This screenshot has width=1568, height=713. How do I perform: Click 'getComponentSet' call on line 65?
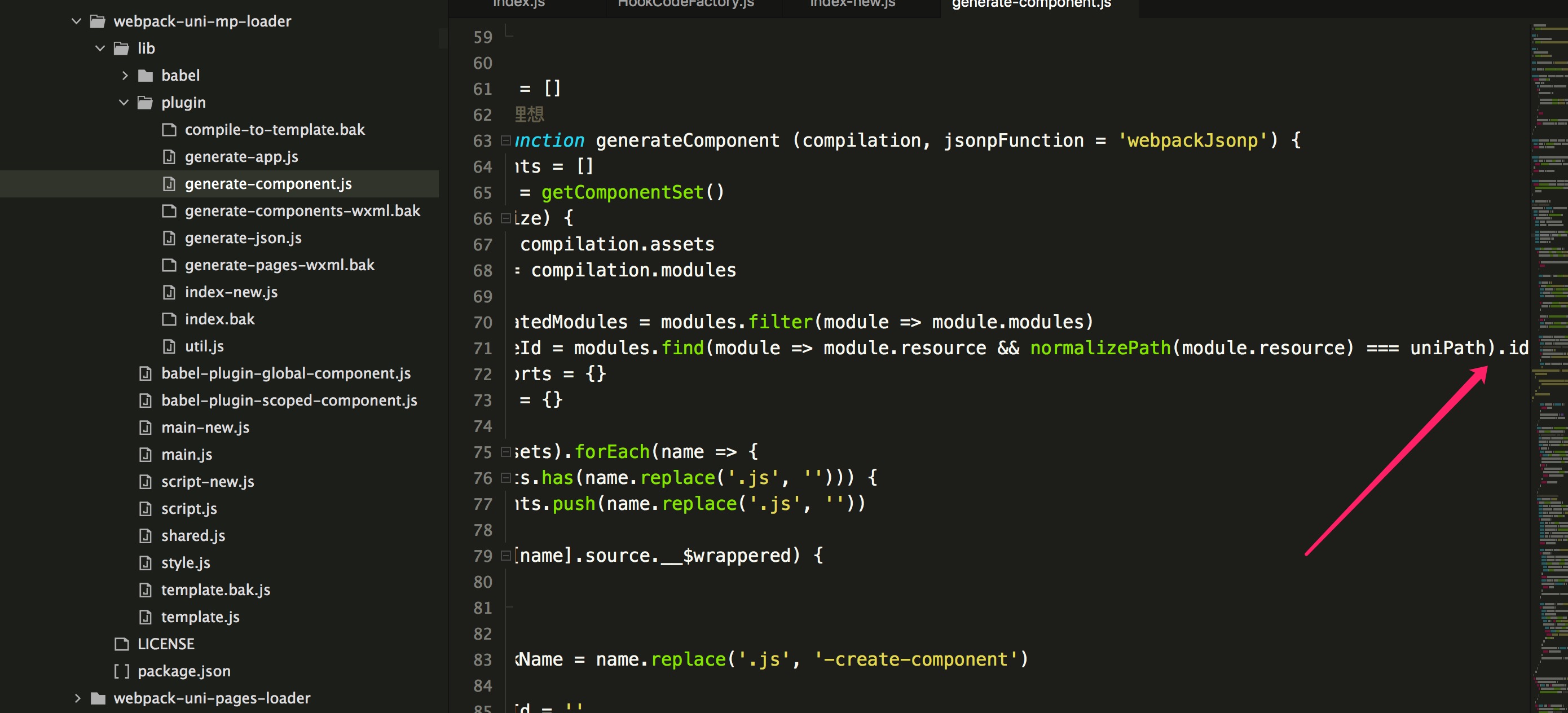pos(622,192)
